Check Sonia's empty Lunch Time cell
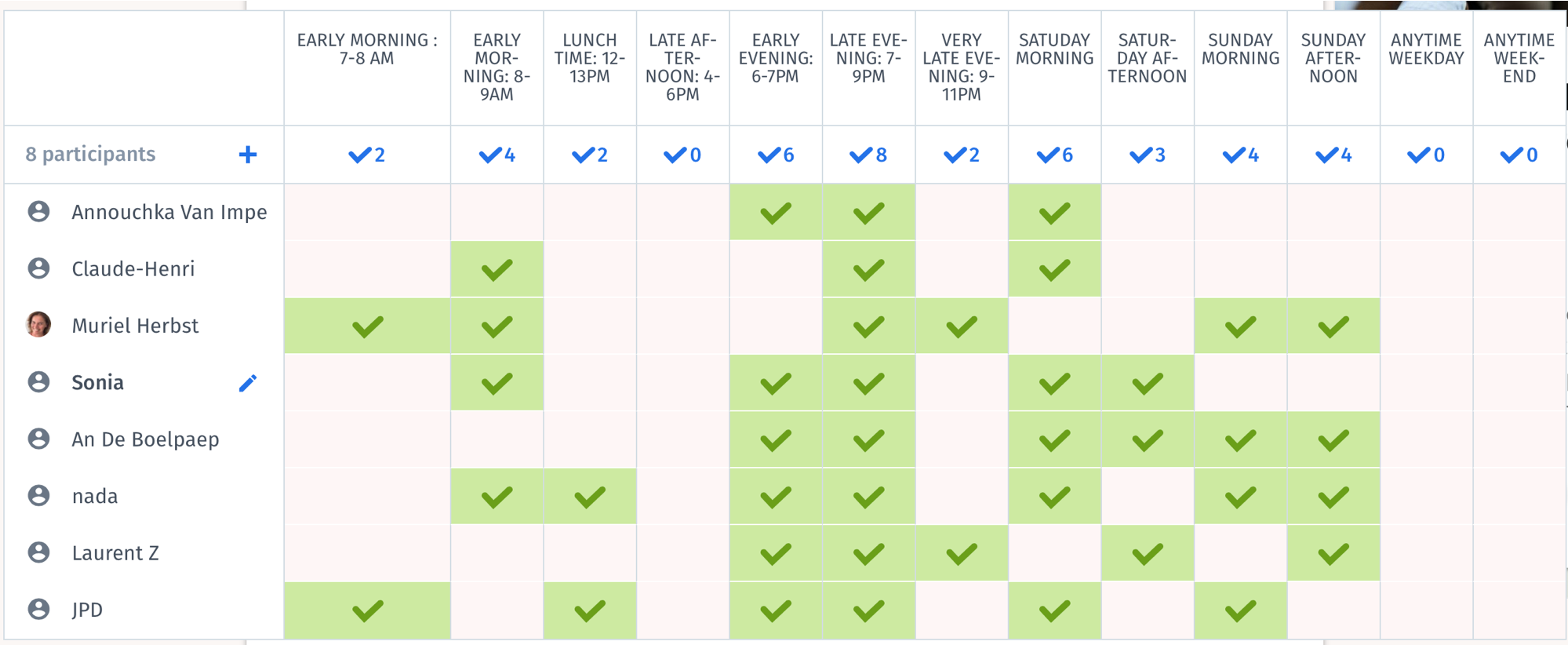This screenshot has height=645, width=1568. click(590, 383)
